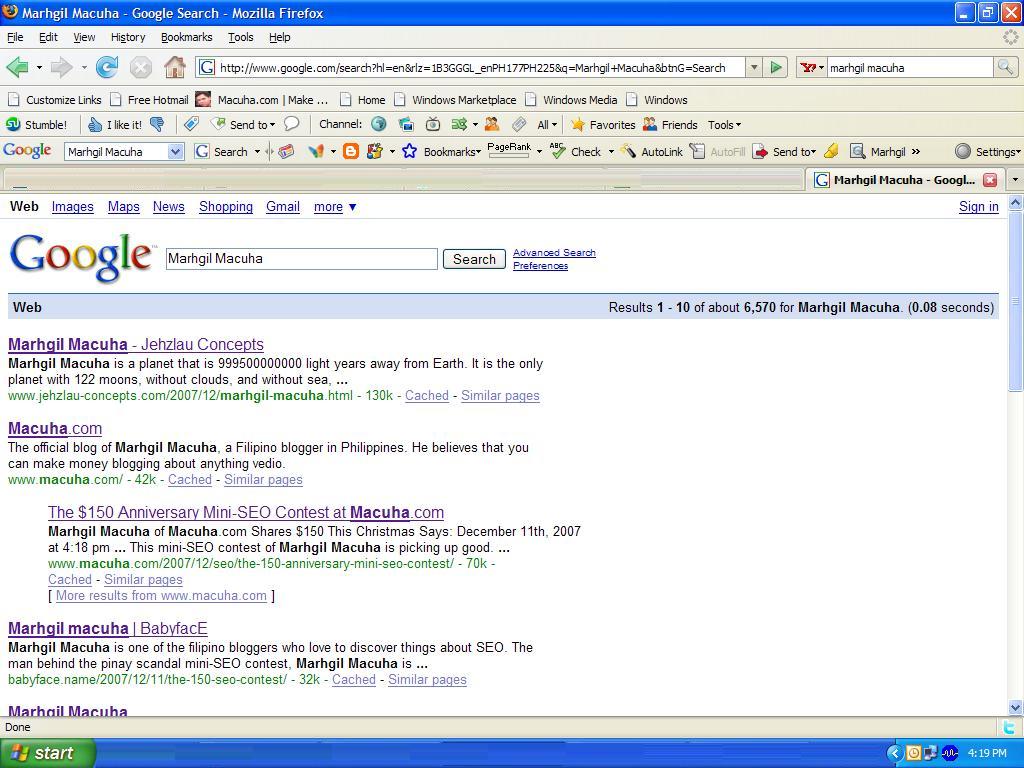
Task: Click the Sign in link
Action: 978,207
